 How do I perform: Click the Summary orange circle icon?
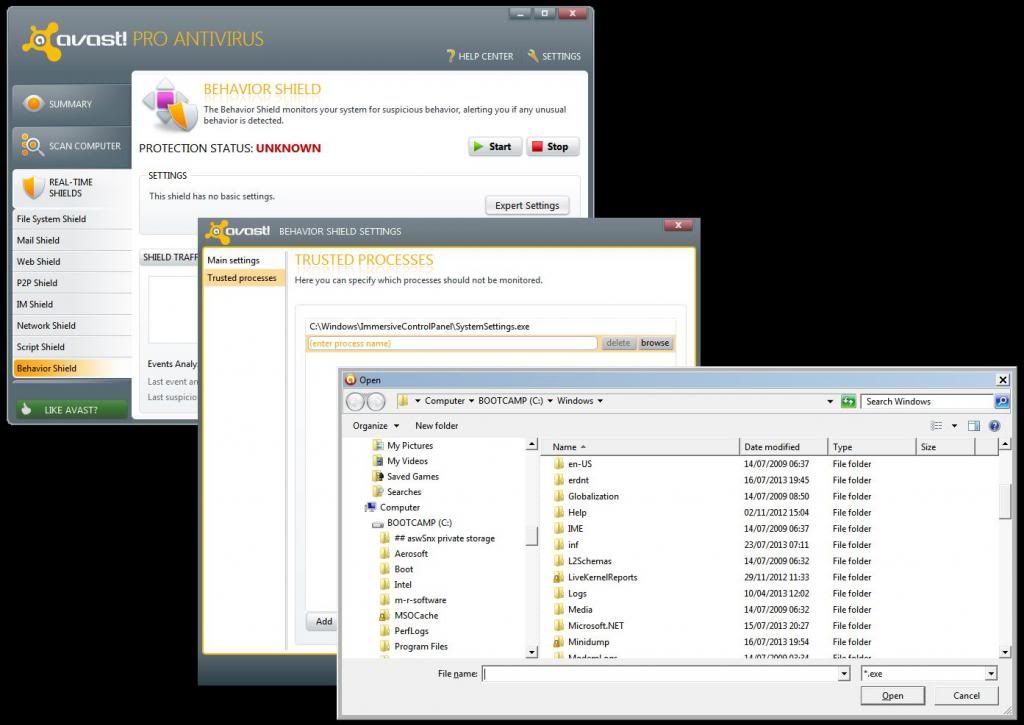point(33,103)
